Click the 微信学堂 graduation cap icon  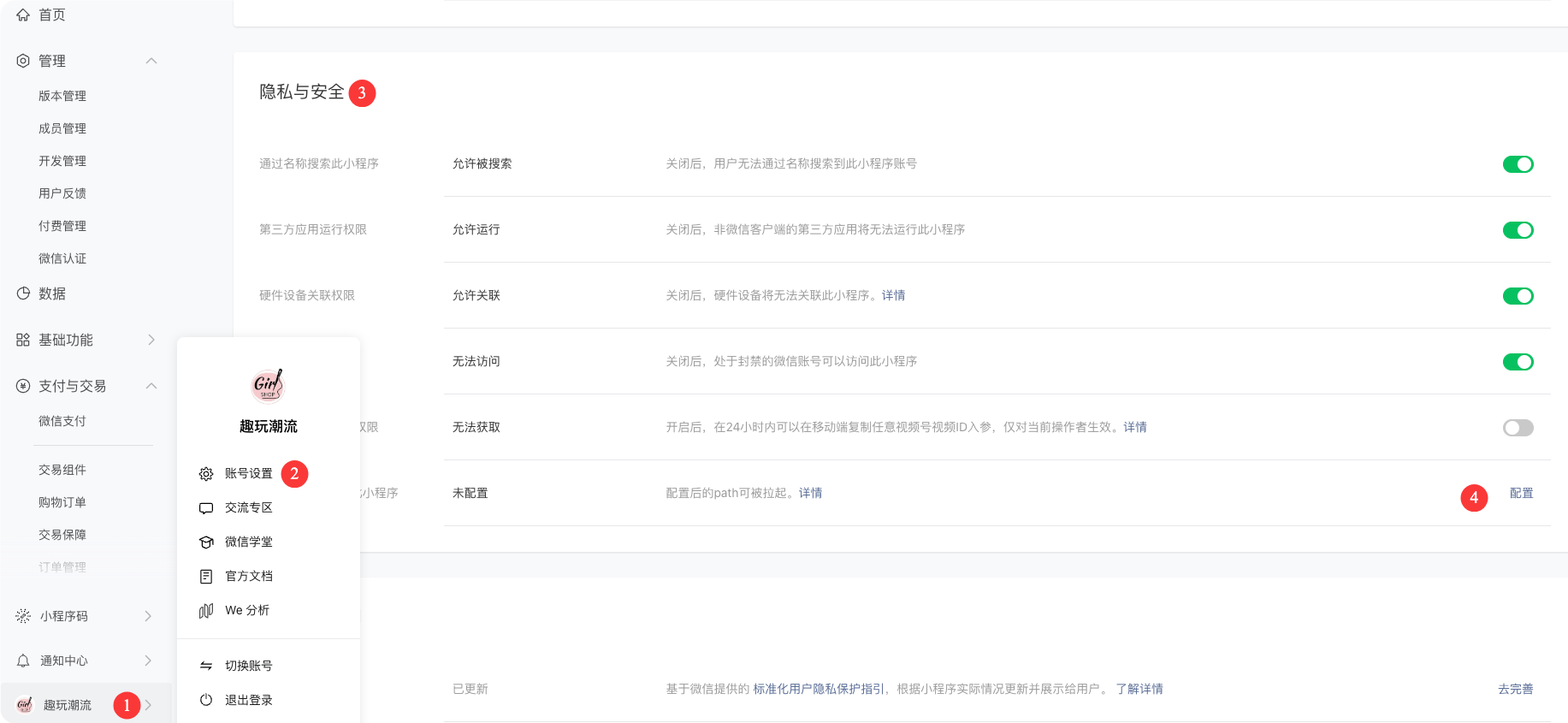click(x=206, y=542)
